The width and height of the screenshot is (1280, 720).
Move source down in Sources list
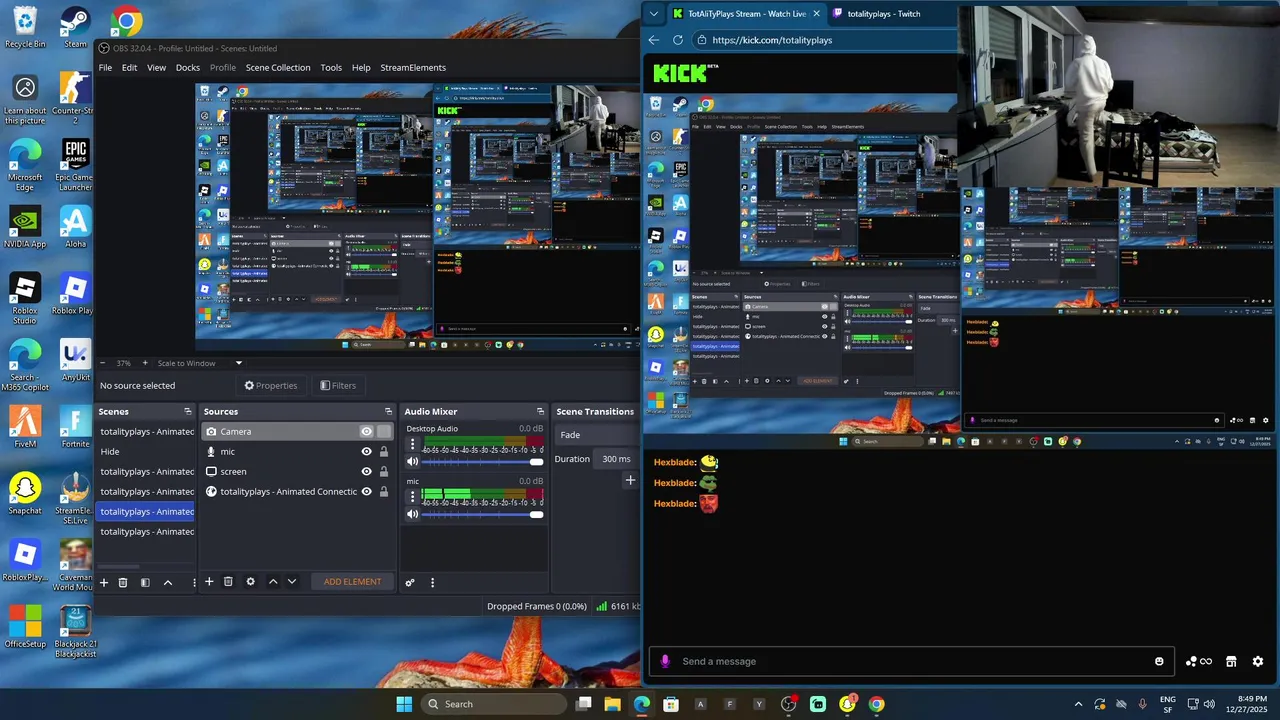[x=292, y=581]
